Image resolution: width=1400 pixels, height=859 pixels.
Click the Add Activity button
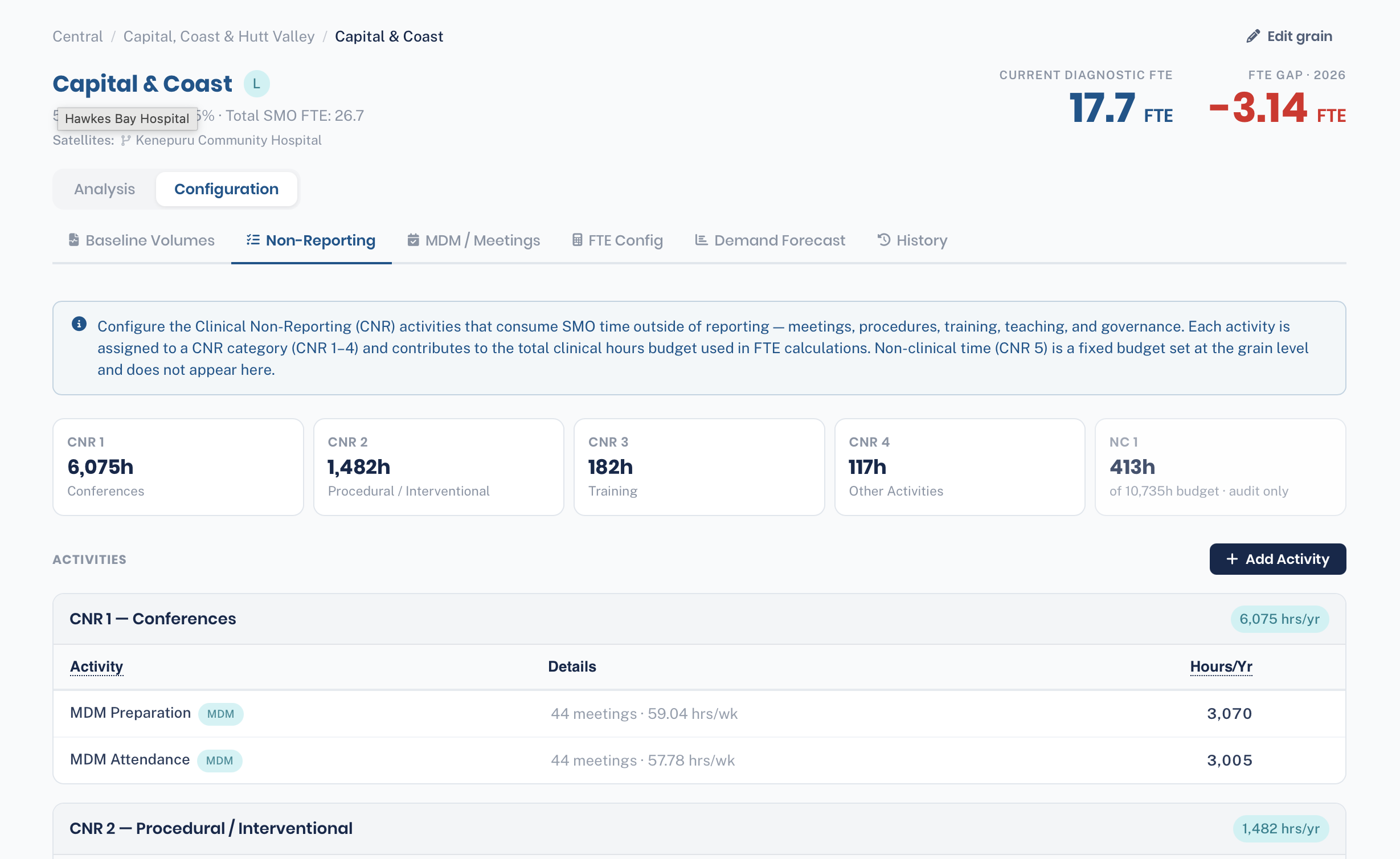point(1278,559)
